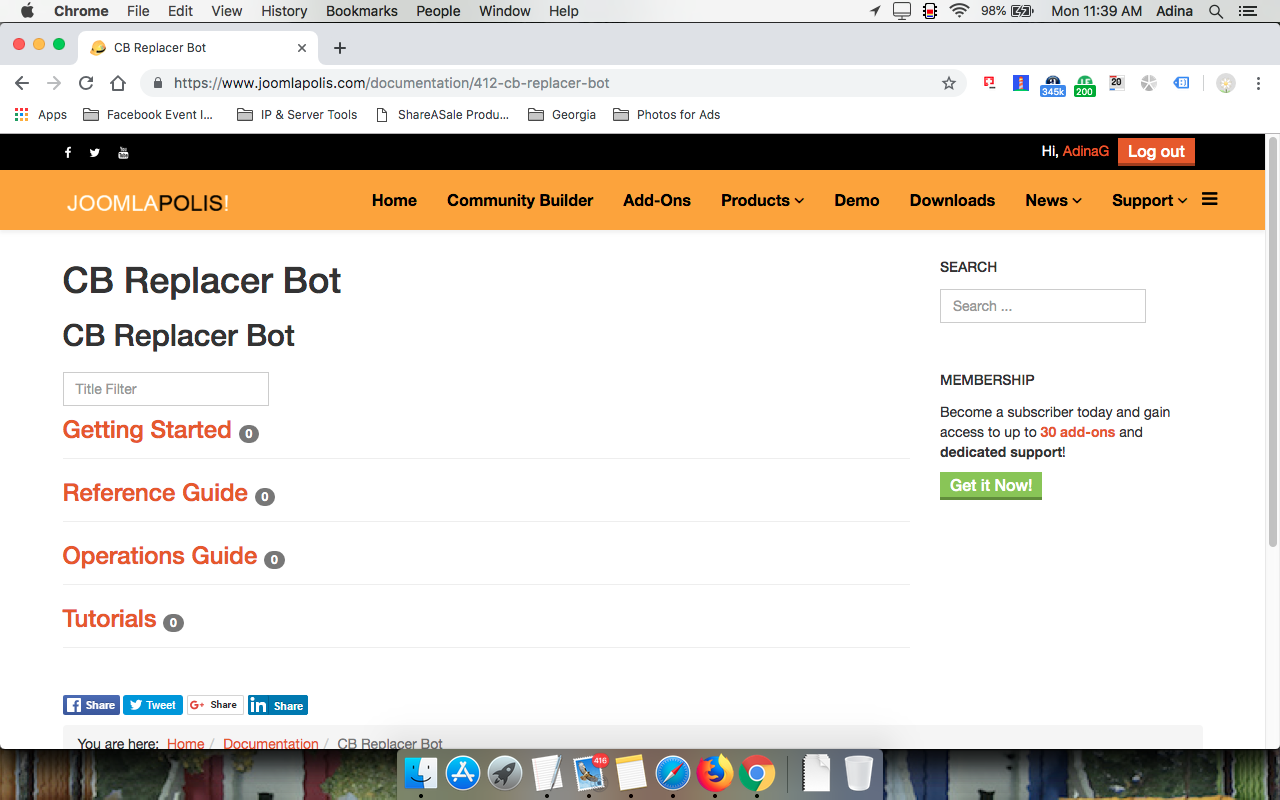Expand the Getting Started section
The height and width of the screenshot is (800, 1280).
click(147, 430)
